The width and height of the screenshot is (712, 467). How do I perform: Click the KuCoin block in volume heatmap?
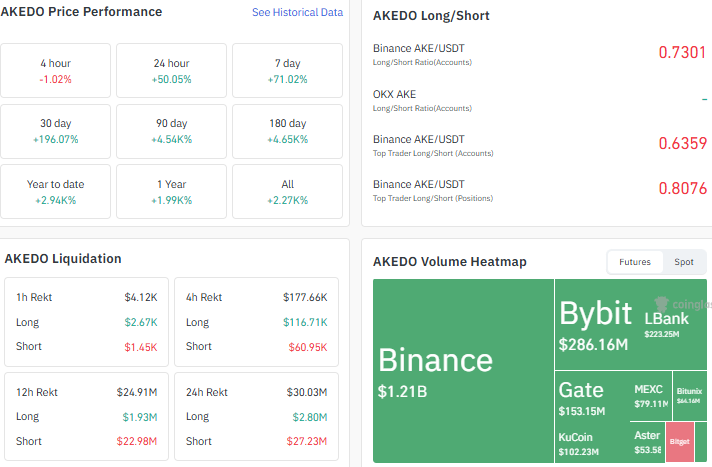click(x=592, y=442)
